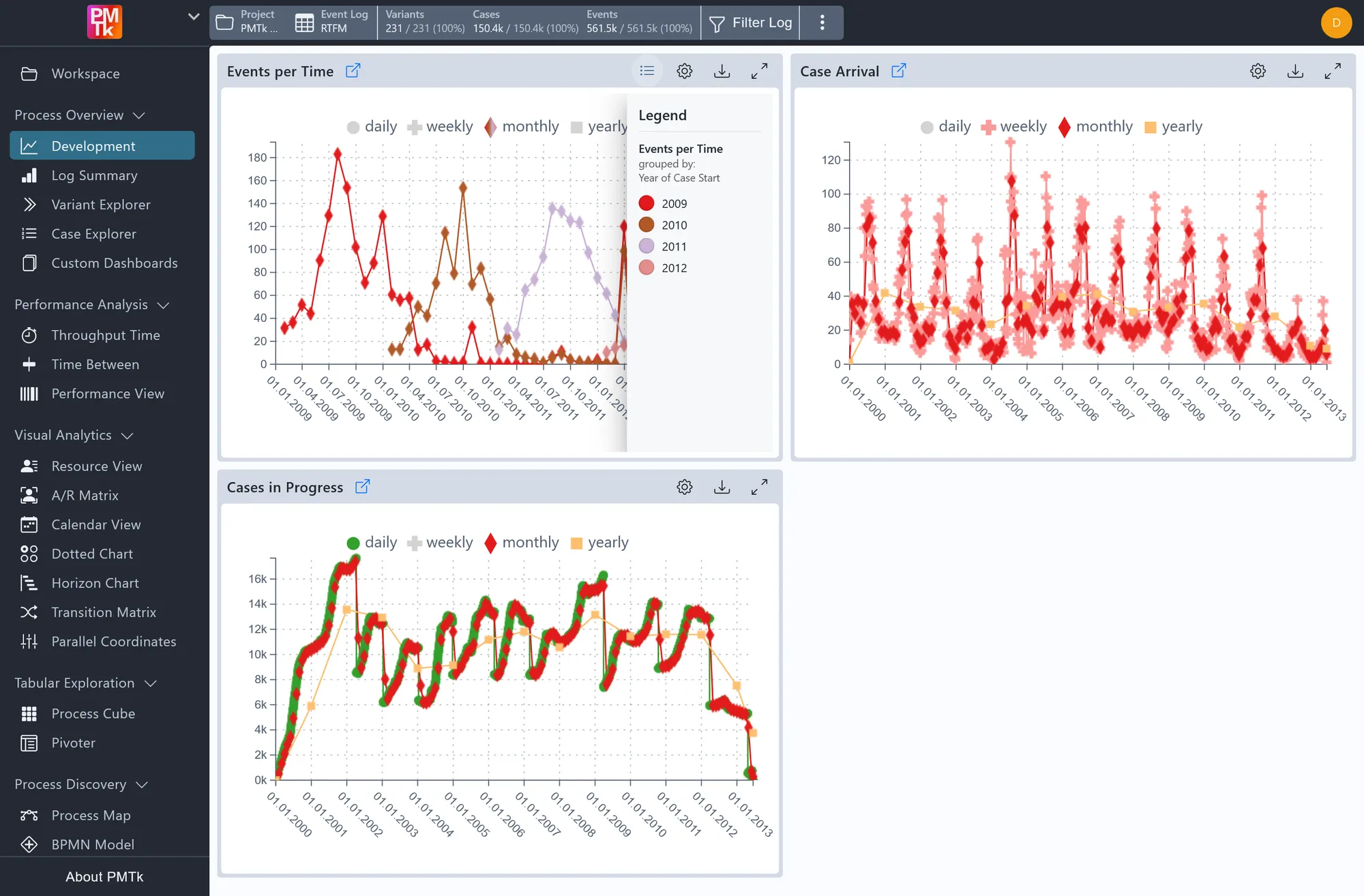The image size is (1364, 896).
Task: Open Case Arrival settings gear
Action: (x=1258, y=71)
